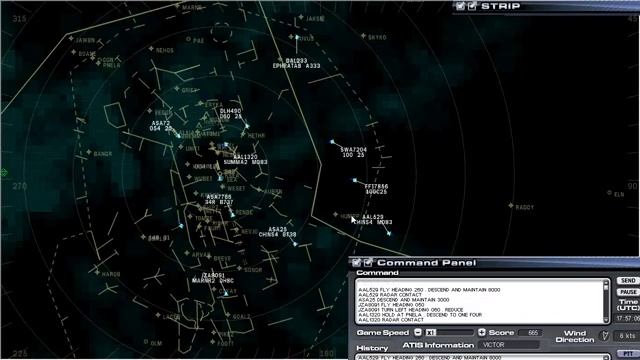The image size is (640, 360).
Task: Click the OLM navaid marker
Action: 146,342
